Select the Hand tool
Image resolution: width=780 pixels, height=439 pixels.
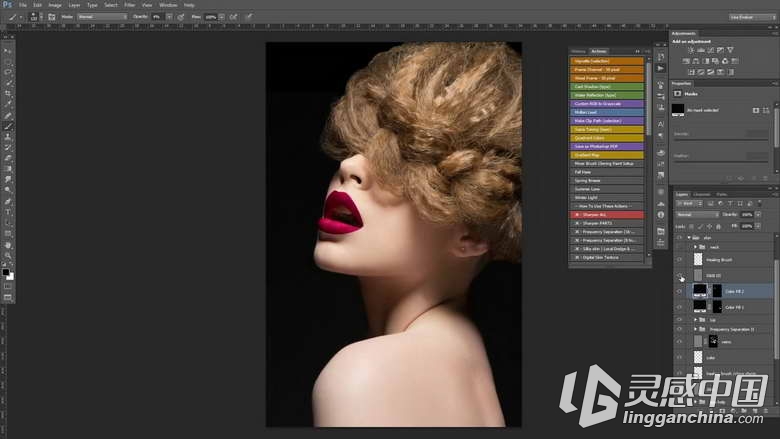coord(7,245)
